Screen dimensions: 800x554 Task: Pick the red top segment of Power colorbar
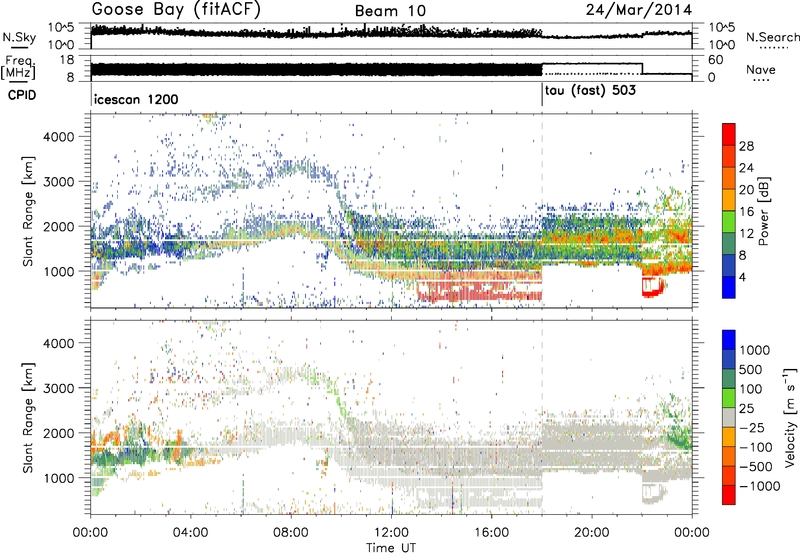729,134
